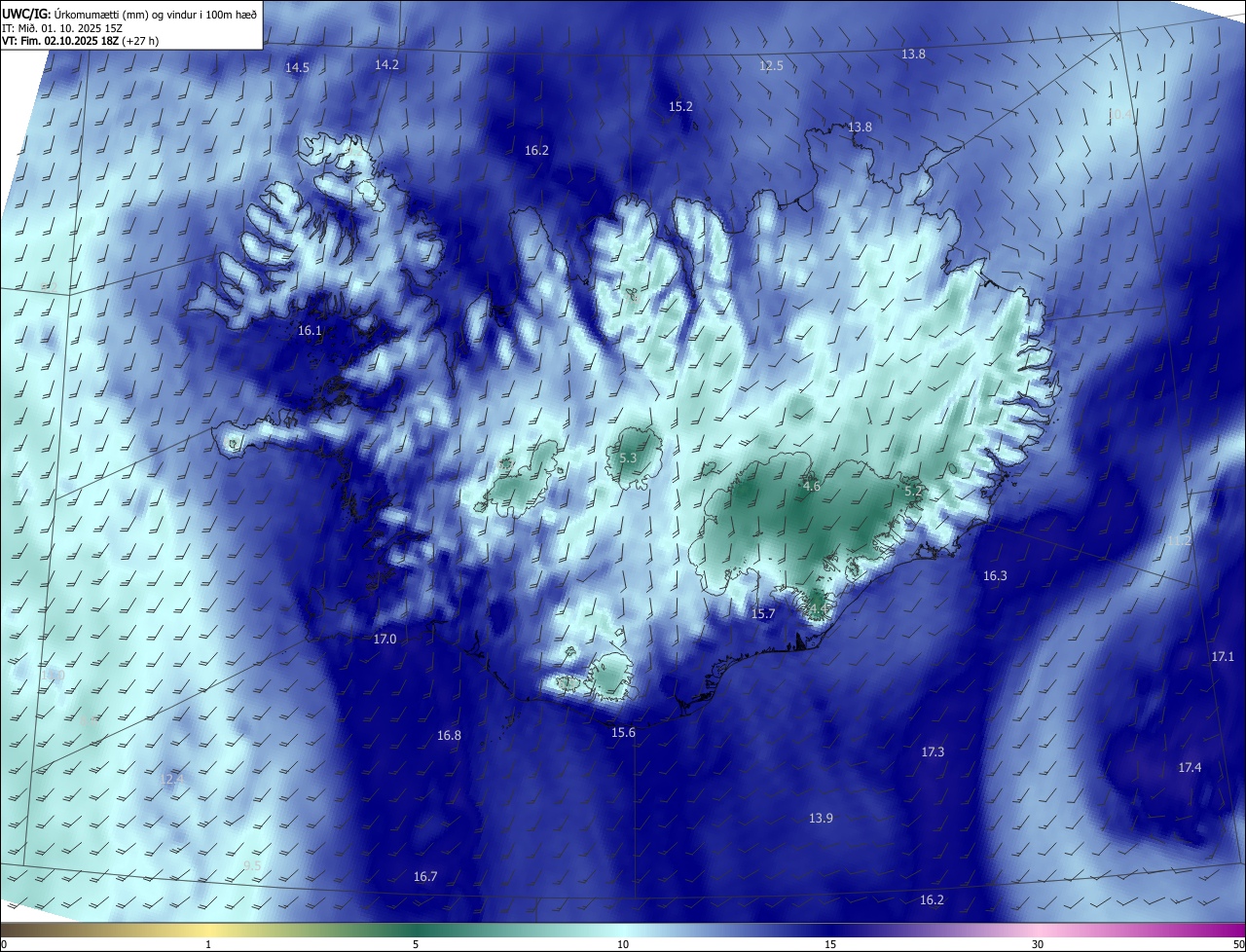Click the initial time line 'IT: Mið. 01. 10. 2025 15Z'
This screenshot has height=952, width=1246.
pyautogui.click(x=62, y=27)
